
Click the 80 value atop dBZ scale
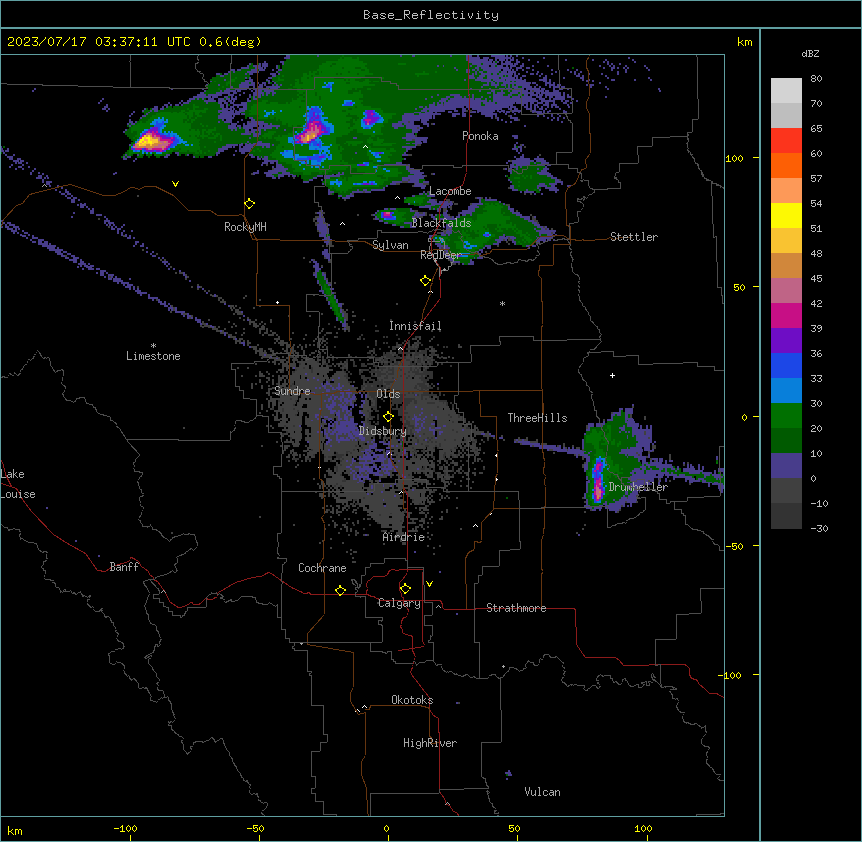tap(816, 79)
